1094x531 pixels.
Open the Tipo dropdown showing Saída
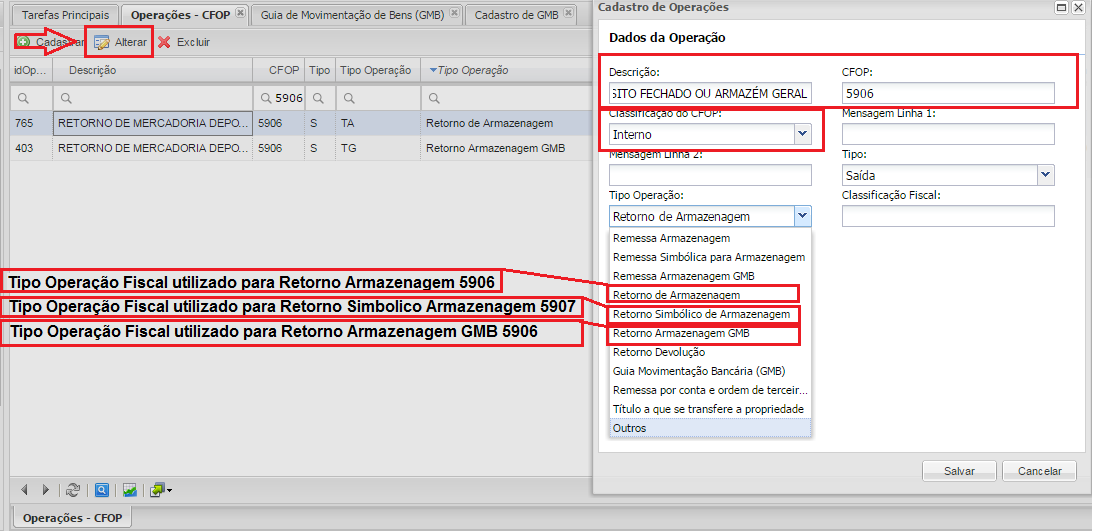click(1045, 175)
